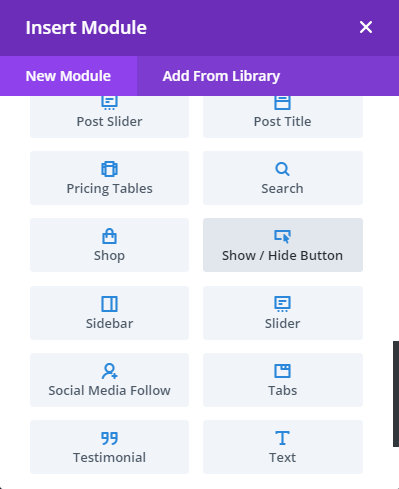This screenshot has width=399, height=489.
Task: Insert the Testimonial quote icon module
Action: pyautogui.click(x=109, y=438)
